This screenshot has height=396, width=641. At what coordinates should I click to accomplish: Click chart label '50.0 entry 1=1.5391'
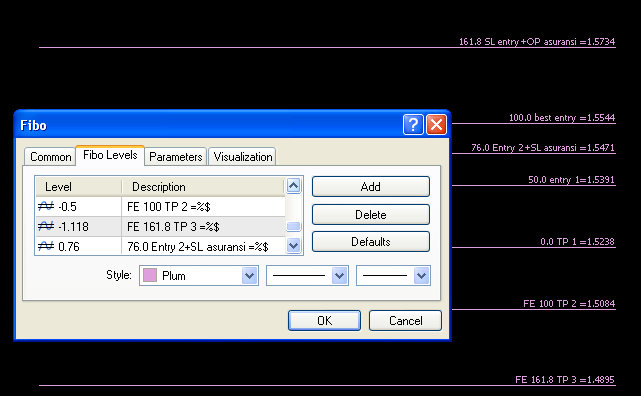tap(571, 180)
